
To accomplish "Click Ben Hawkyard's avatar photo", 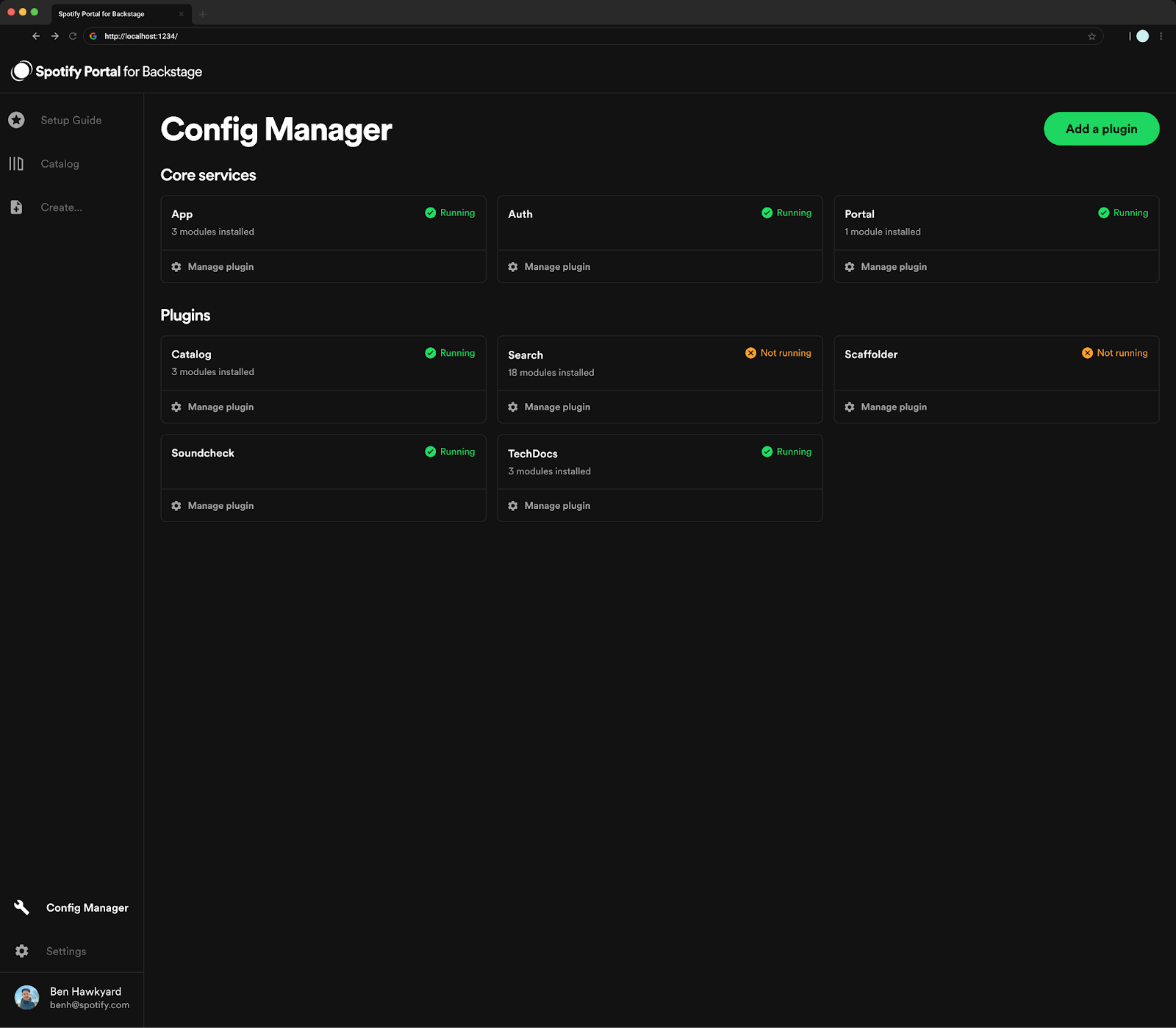I will tap(27, 997).
